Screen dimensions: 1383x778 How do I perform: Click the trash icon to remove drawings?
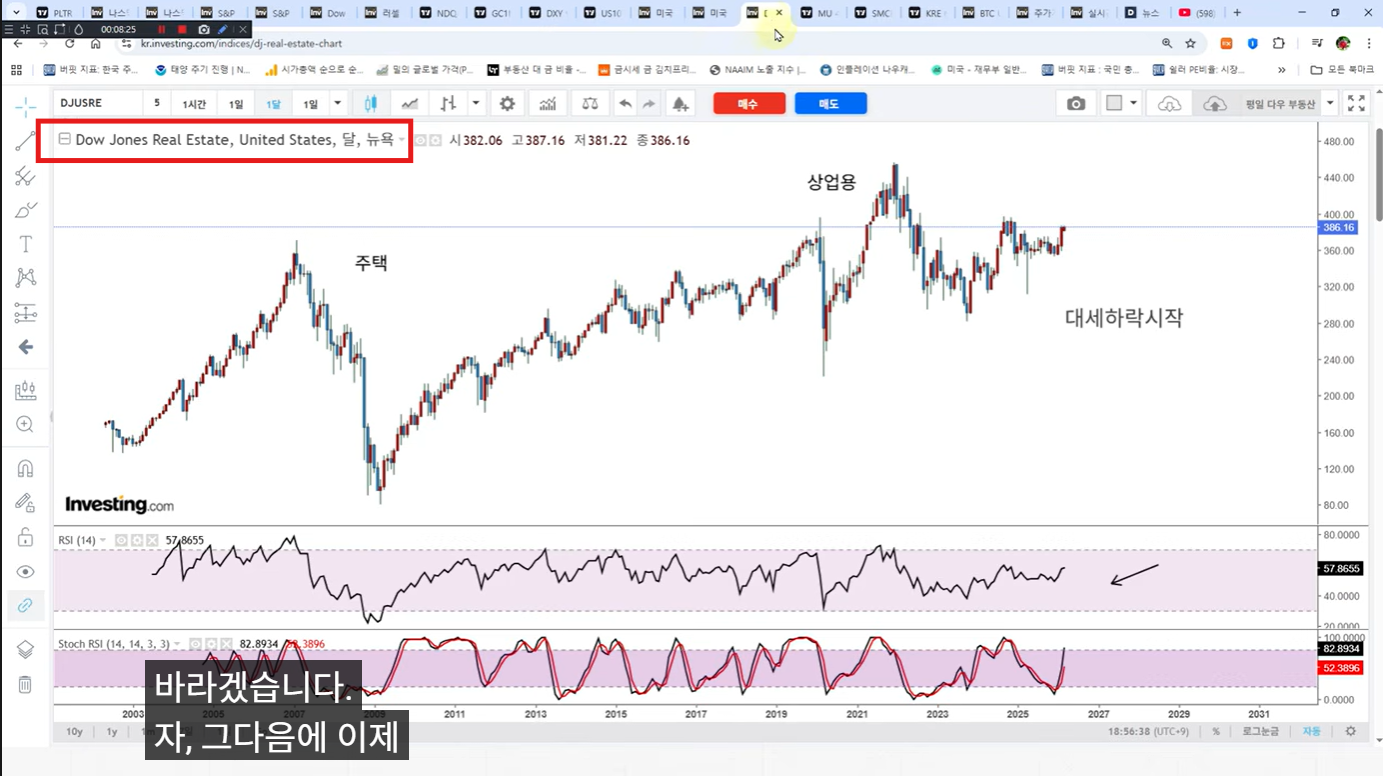click(25, 684)
